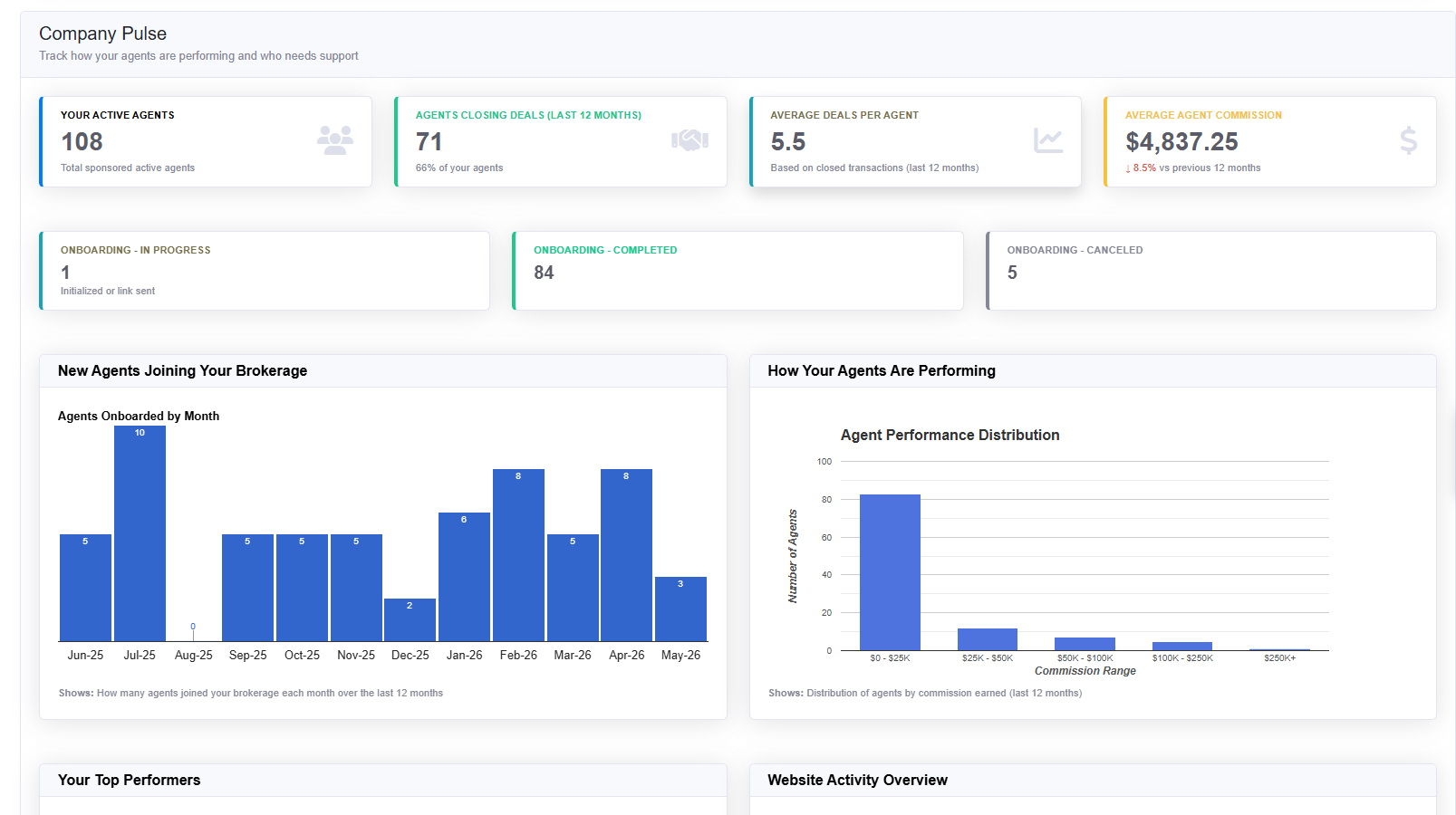This screenshot has width=1456, height=815.
Task: Open the Onboarding - In Progress card
Action: click(265, 271)
